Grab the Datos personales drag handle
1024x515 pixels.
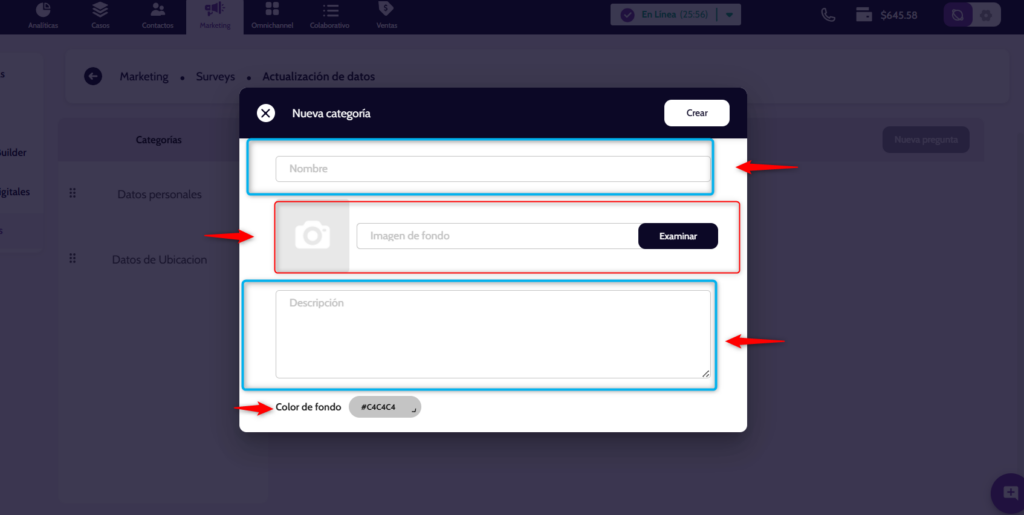(73, 193)
